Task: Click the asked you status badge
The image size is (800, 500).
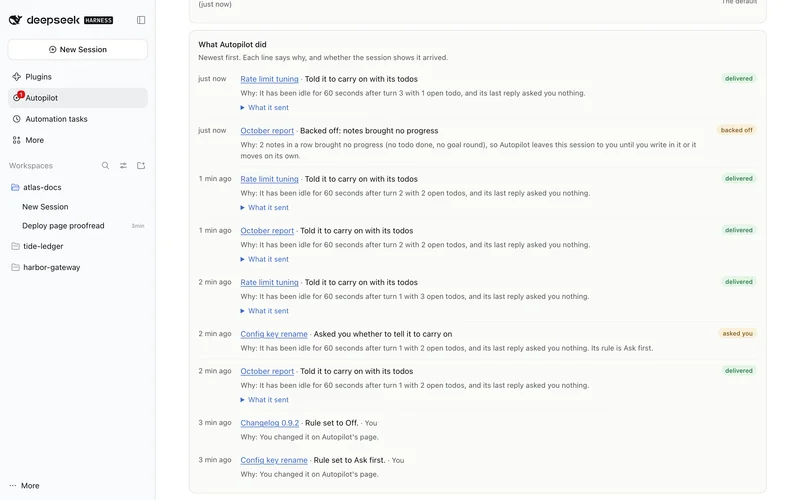Action: point(737,333)
